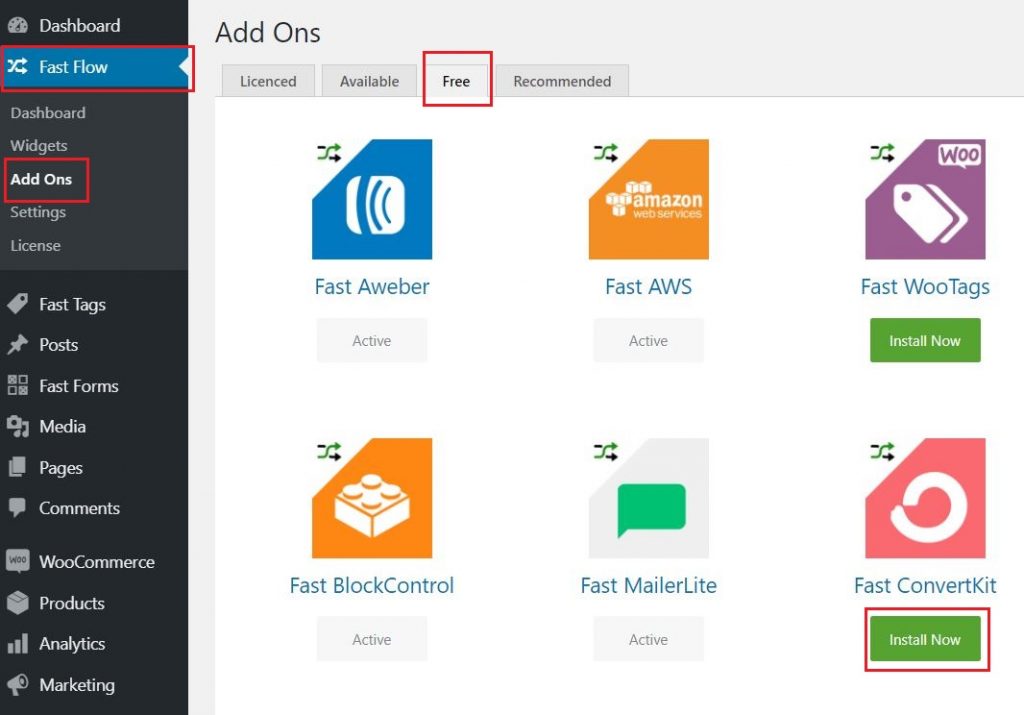Screen dimensions: 1024x715
Task: Open the Comments menu item
Action: coord(94,508)
